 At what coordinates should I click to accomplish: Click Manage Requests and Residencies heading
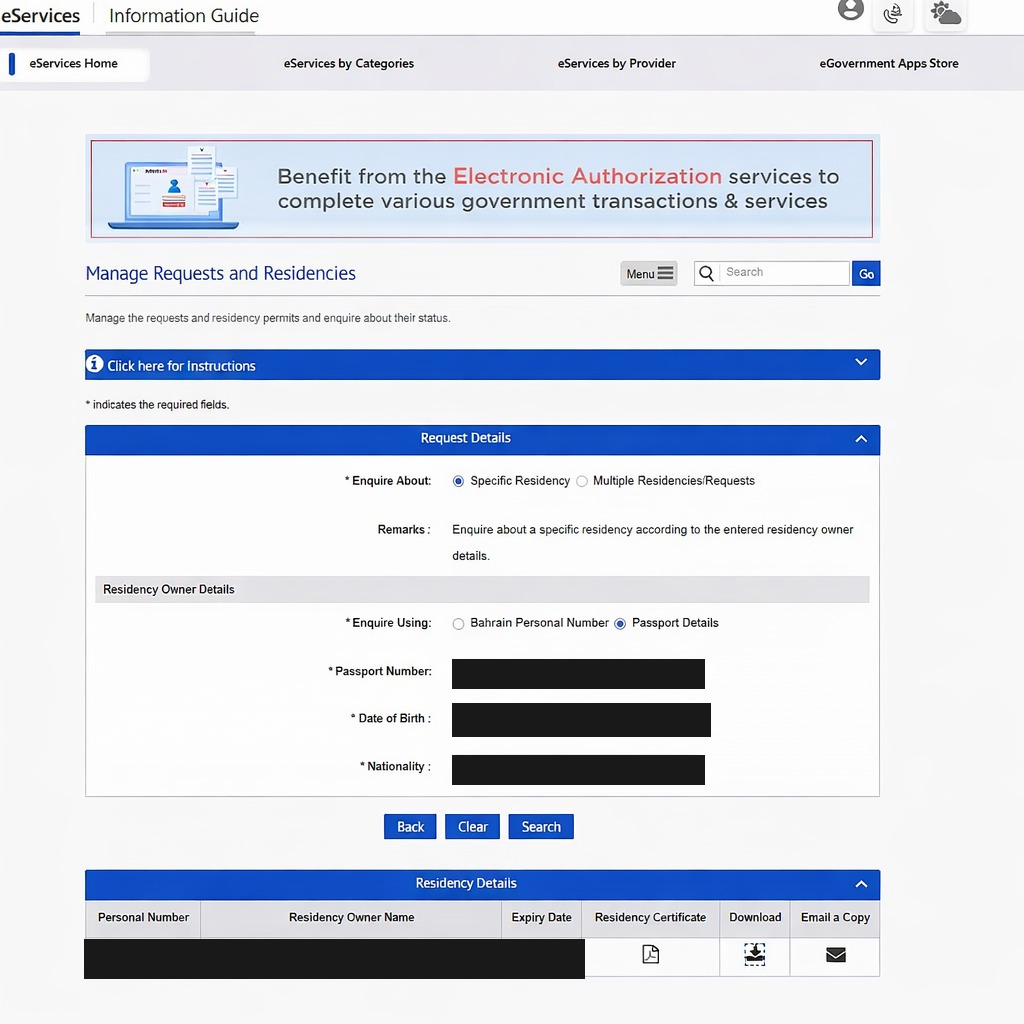coord(221,274)
